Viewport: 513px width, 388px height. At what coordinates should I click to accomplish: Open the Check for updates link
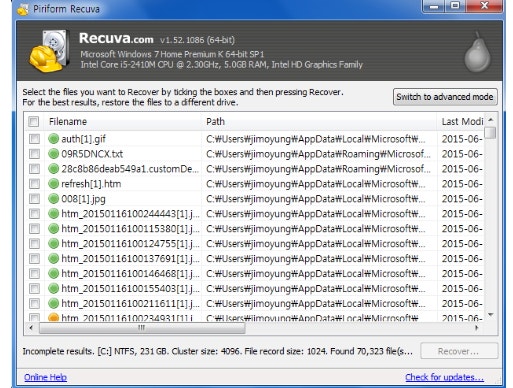[444, 377]
